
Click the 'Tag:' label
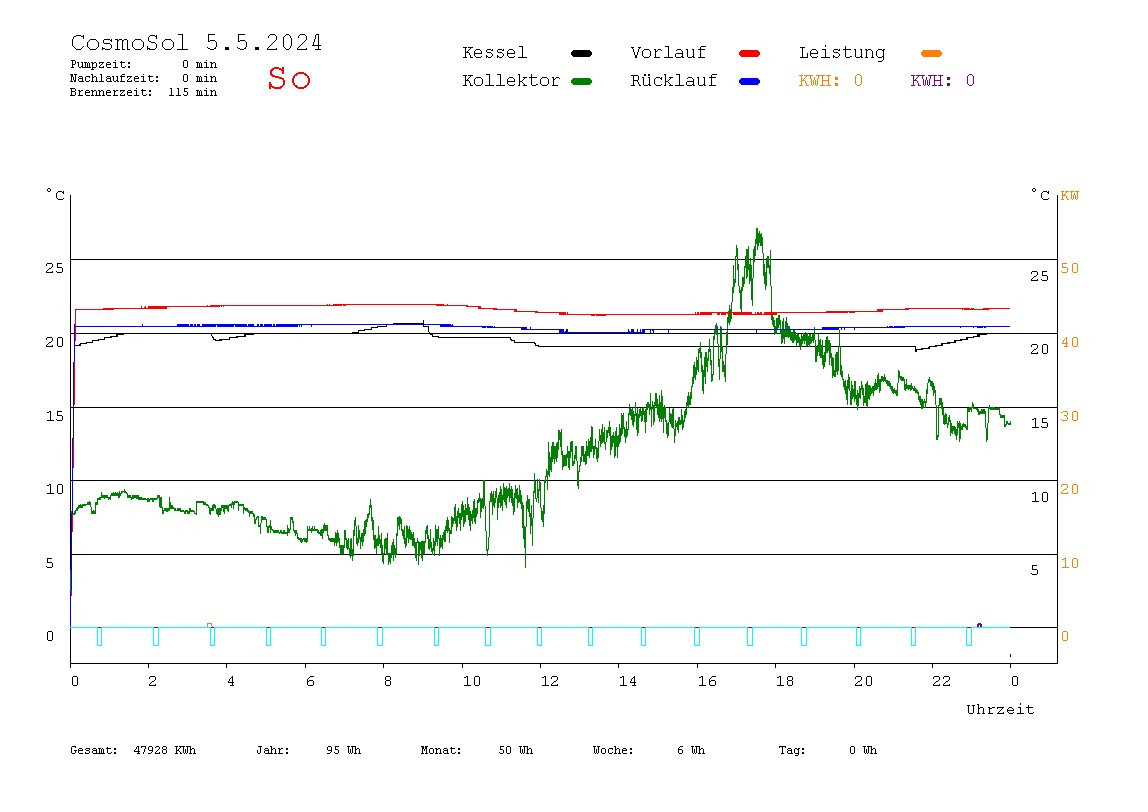click(791, 750)
